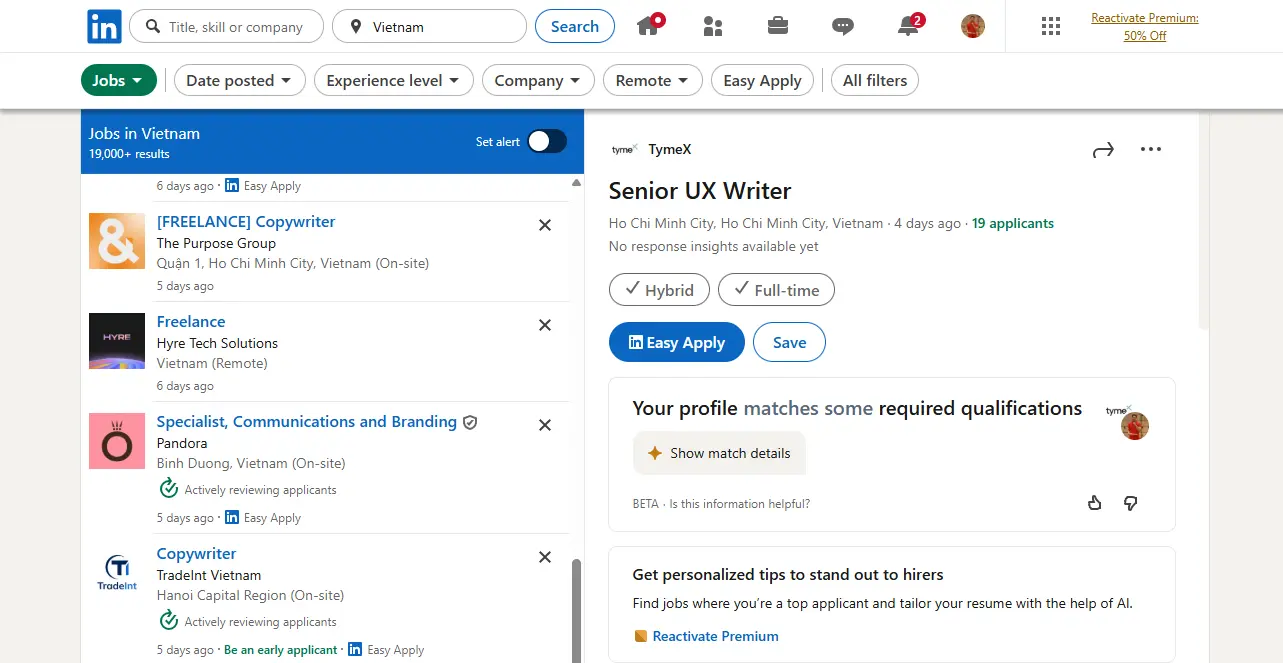The image size is (1283, 663).
Task: Toggle the Hybrid workplace chip
Action: click(x=659, y=290)
